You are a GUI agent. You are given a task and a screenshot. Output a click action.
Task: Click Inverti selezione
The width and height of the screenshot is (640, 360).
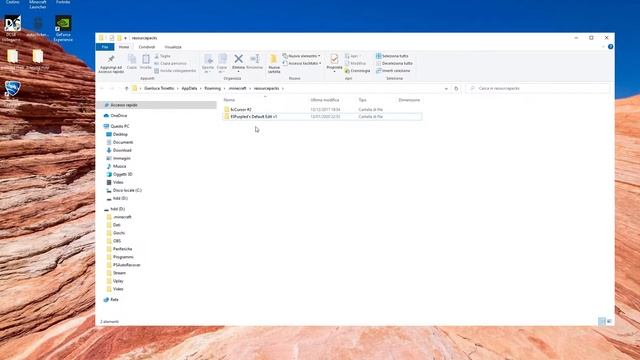(393, 71)
